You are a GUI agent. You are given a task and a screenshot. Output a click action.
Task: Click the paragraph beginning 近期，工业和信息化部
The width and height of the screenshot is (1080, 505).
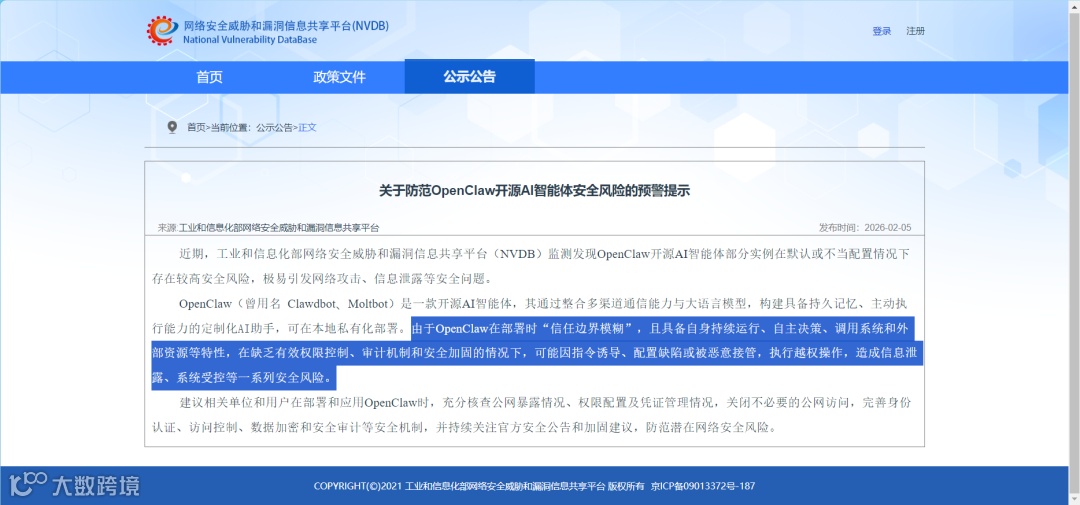click(531, 266)
